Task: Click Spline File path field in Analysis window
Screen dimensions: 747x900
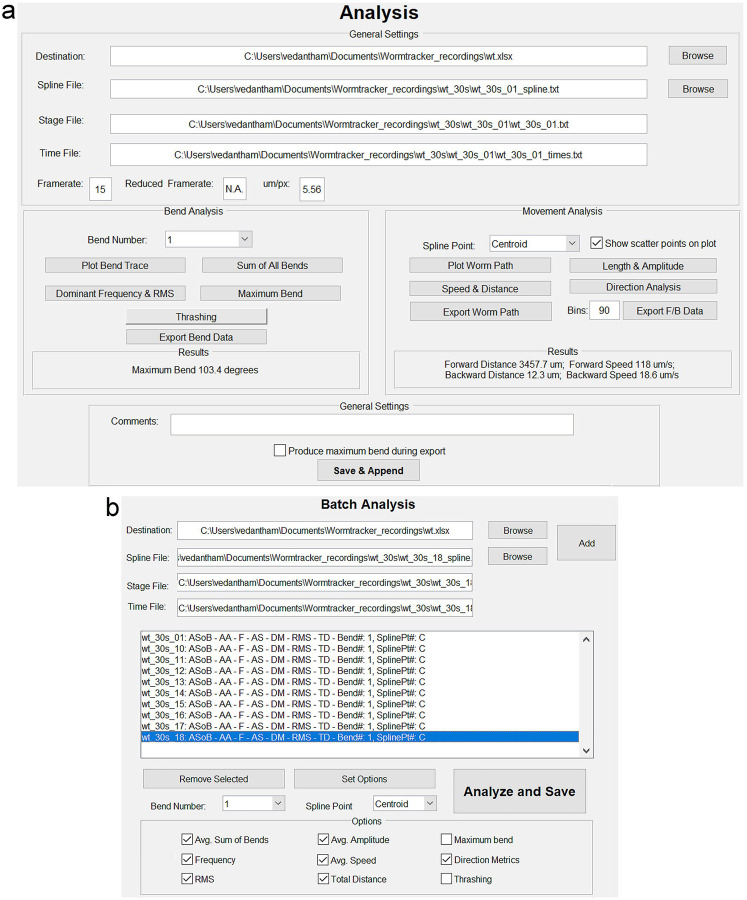Action: (378, 89)
